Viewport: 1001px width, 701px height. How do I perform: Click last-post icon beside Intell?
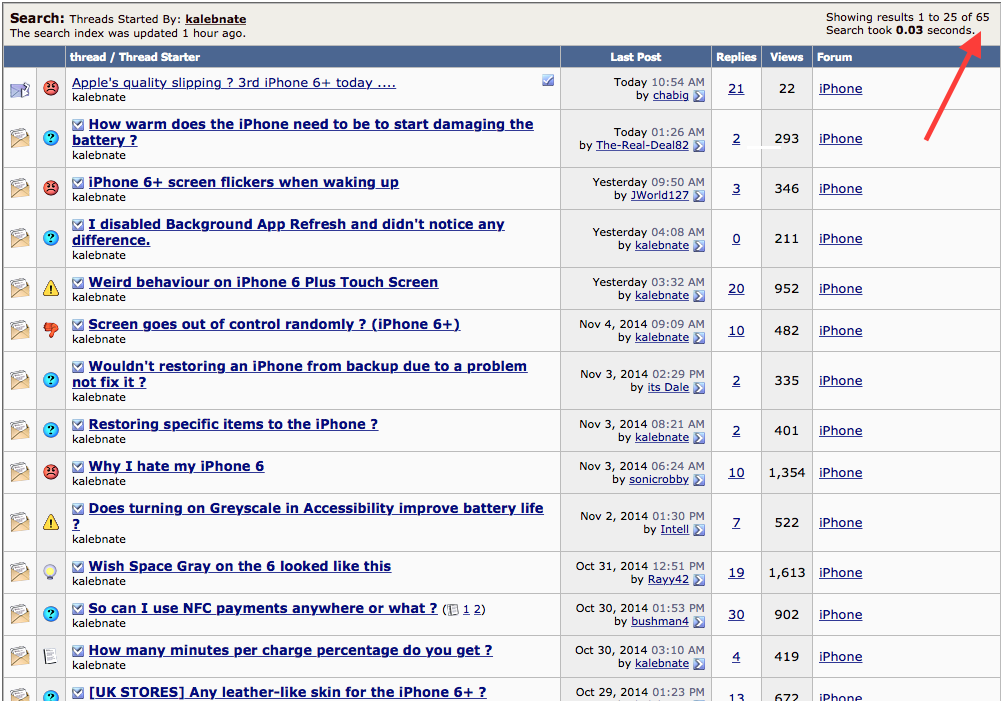699,529
